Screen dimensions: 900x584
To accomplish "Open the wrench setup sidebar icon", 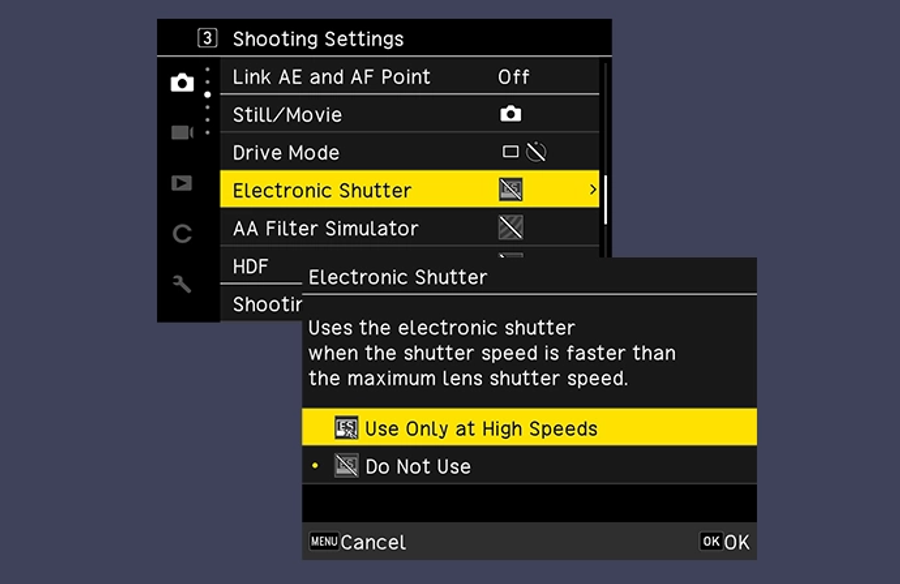I will tap(182, 284).
